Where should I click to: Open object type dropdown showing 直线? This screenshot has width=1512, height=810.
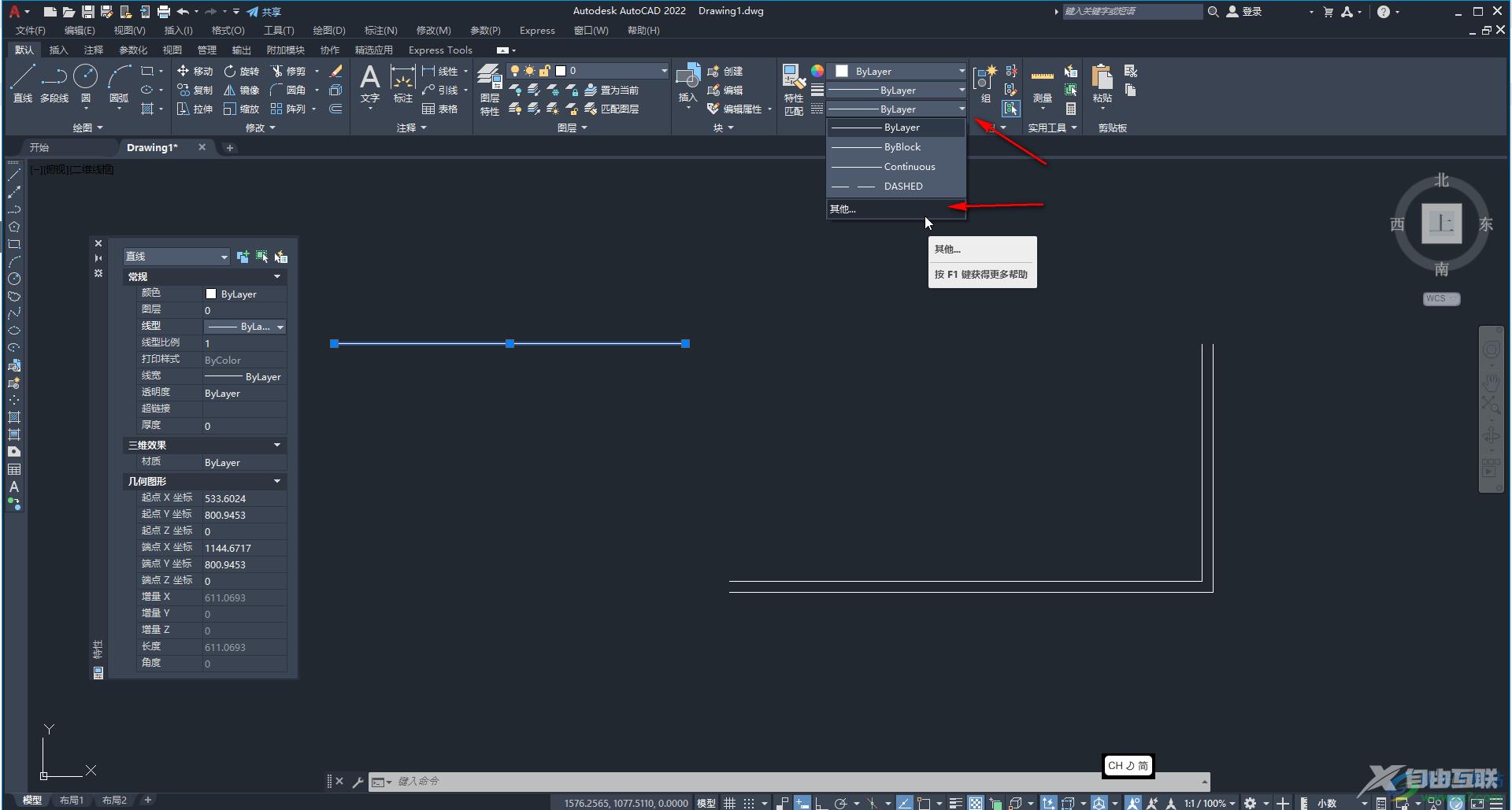pos(176,257)
